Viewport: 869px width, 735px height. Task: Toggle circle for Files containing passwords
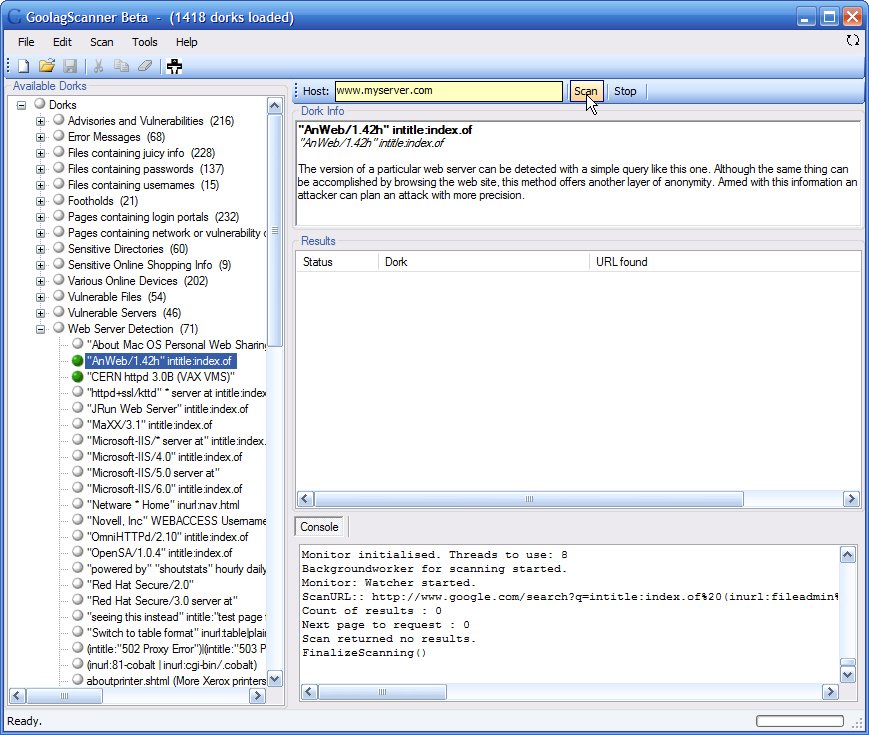tap(59, 168)
